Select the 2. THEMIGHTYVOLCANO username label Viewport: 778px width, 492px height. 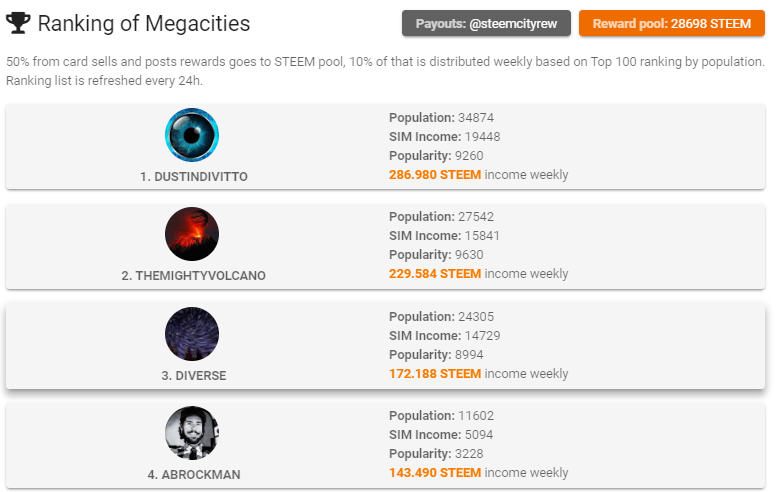pos(194,276)
